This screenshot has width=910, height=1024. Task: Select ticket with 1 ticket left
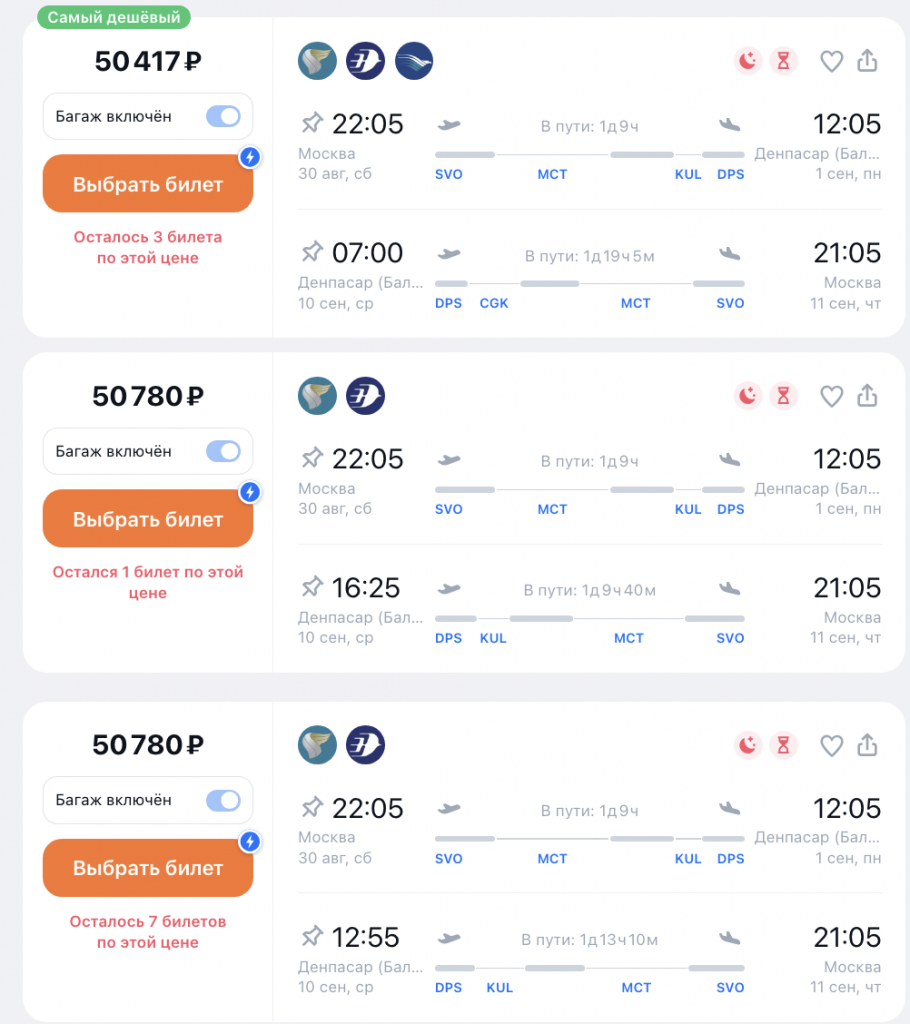[x=148, y=519]
